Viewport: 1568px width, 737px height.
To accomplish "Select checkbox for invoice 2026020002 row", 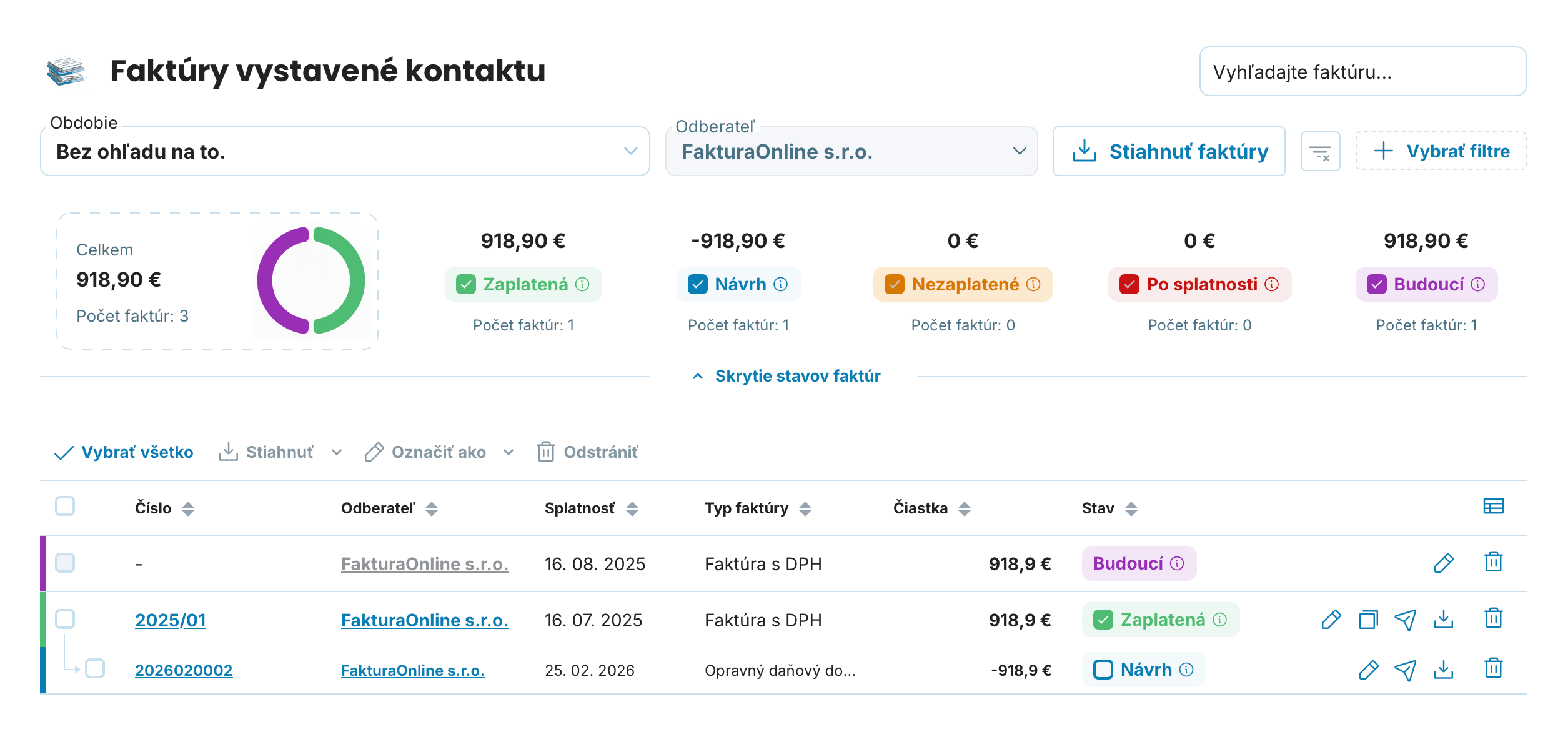I will tap(95, 668).
